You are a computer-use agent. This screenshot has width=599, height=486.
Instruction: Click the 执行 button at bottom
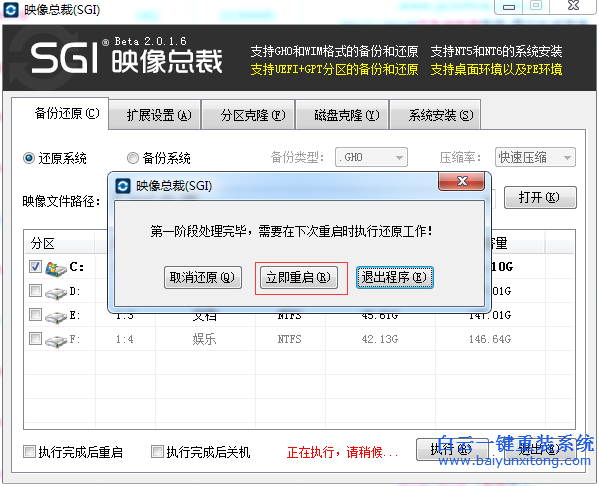coord(452,449)
